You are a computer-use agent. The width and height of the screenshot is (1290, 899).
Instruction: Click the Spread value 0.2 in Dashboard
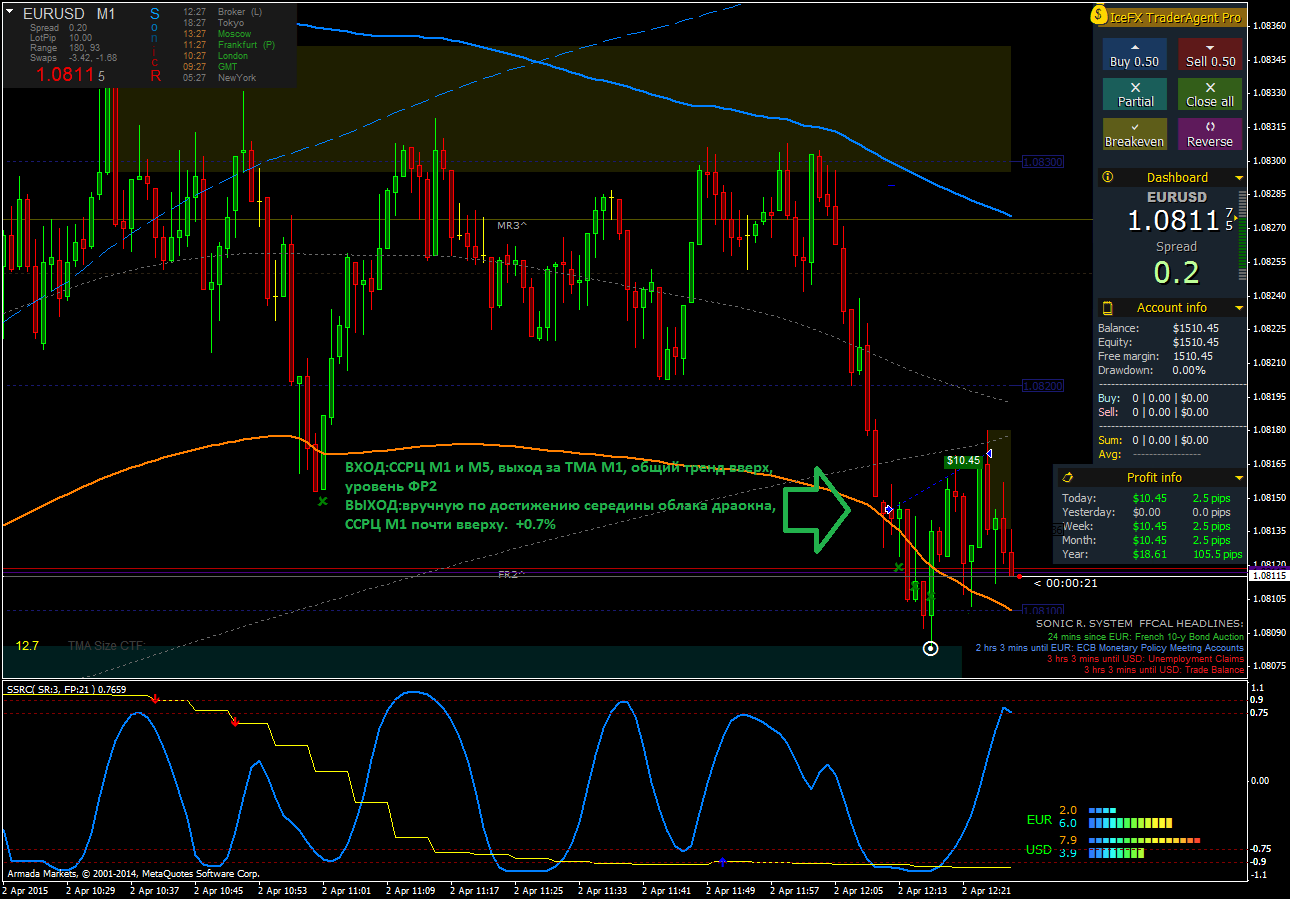1176,271
